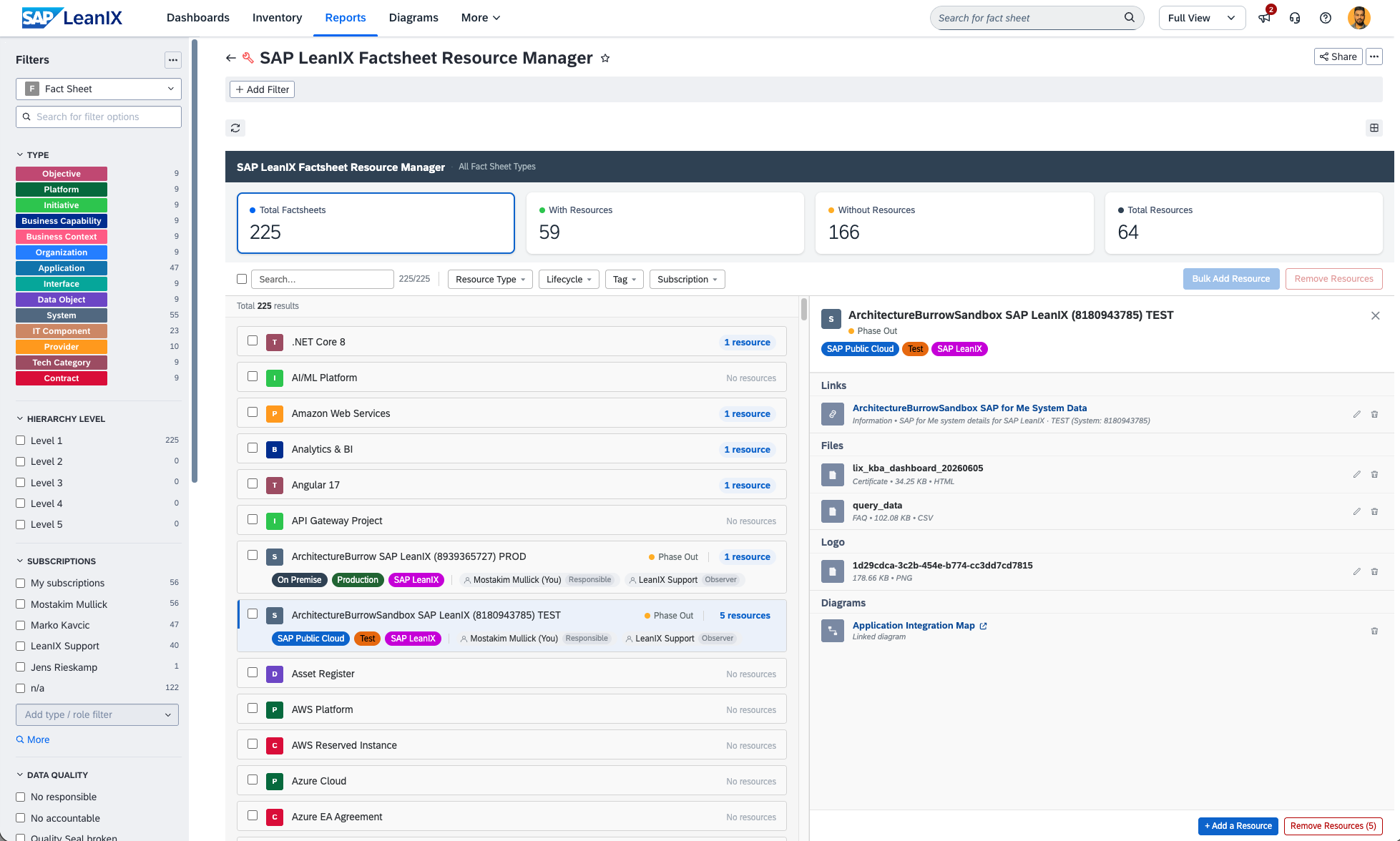Enable the No responsible data quality filter

pos(21,797)
